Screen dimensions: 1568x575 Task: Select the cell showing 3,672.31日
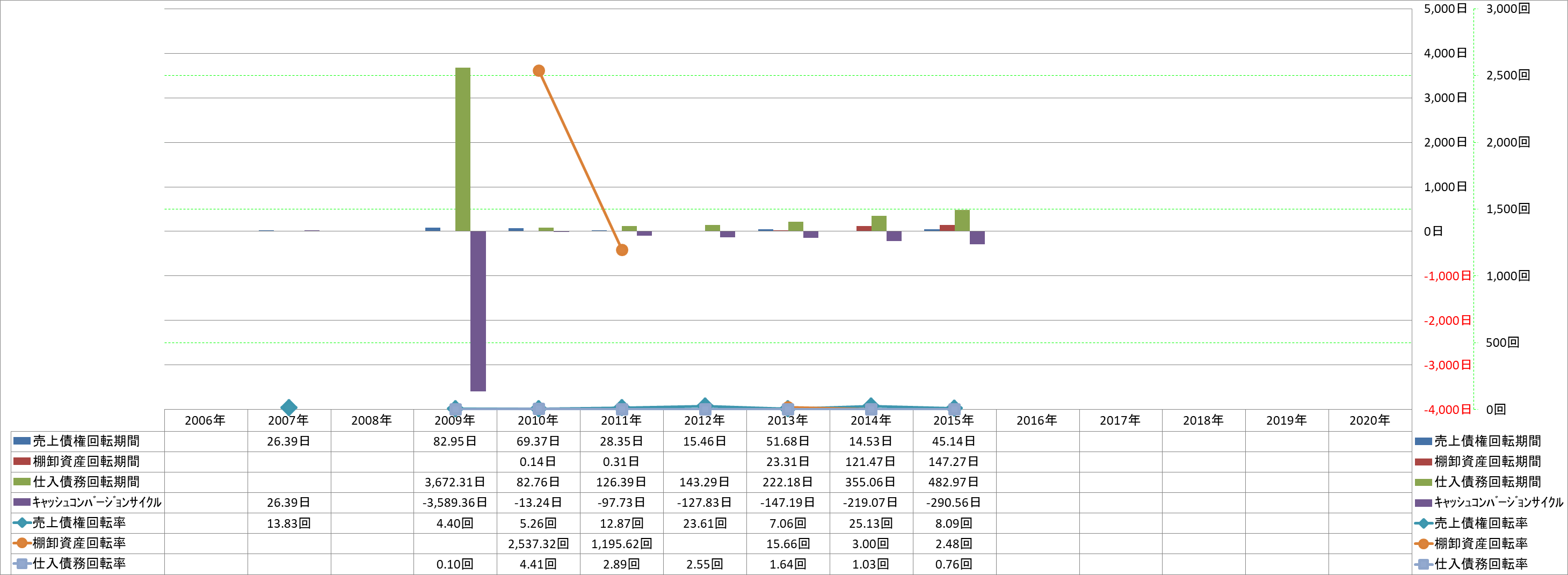point(455,482)
